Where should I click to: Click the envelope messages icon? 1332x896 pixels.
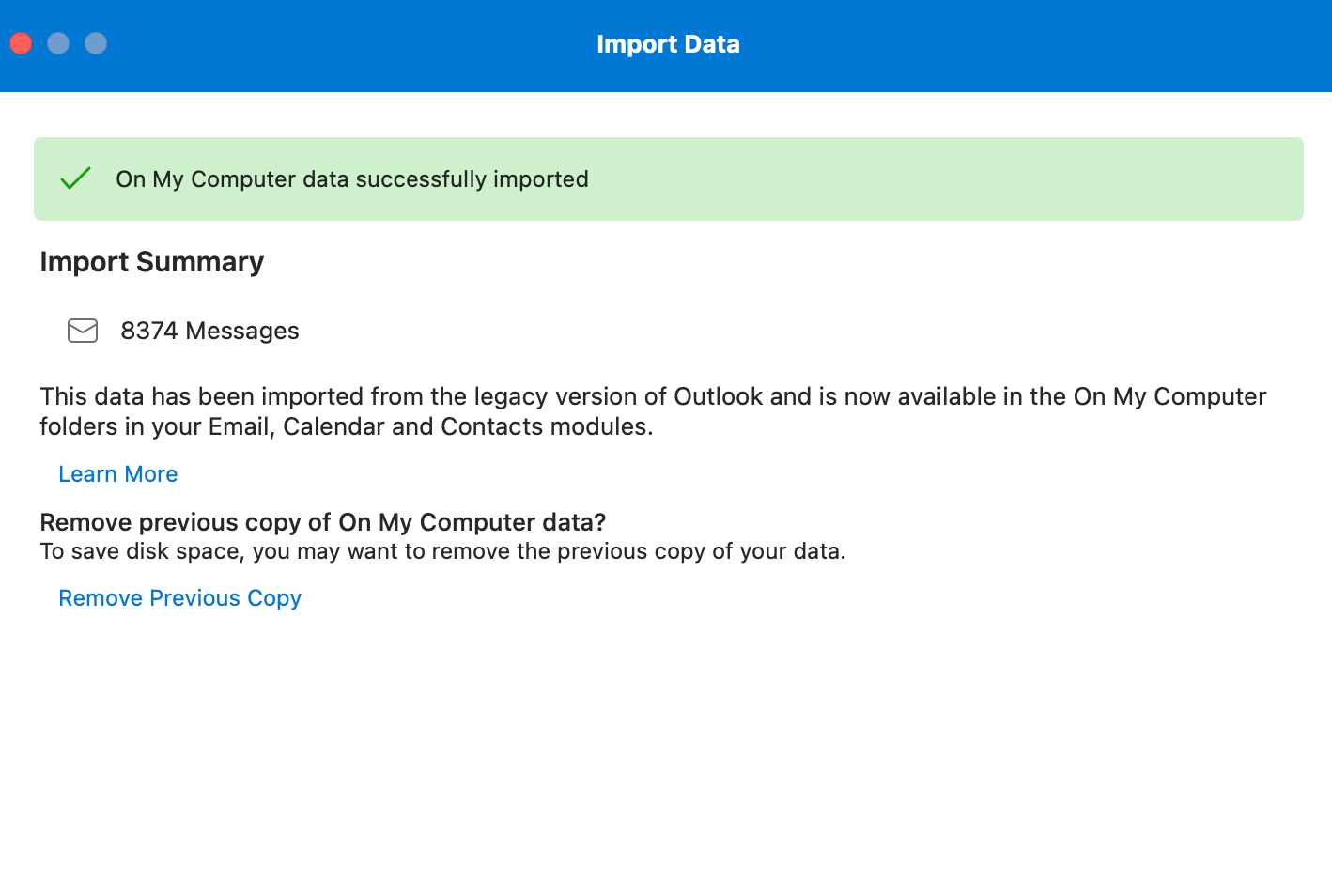pyautogui.click(x=83, y=331)
